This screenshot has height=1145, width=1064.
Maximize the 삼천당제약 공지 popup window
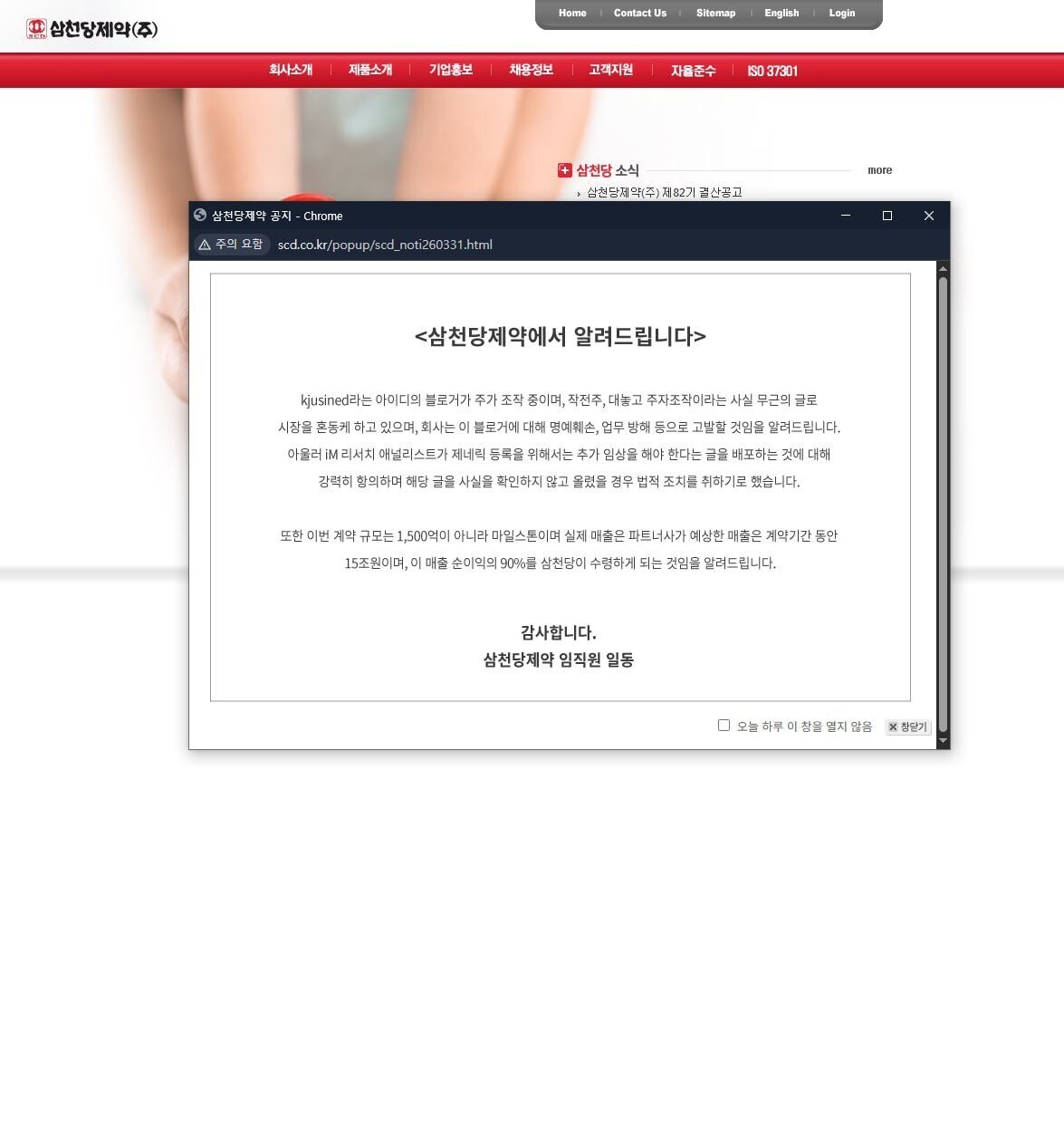[887, 216]
